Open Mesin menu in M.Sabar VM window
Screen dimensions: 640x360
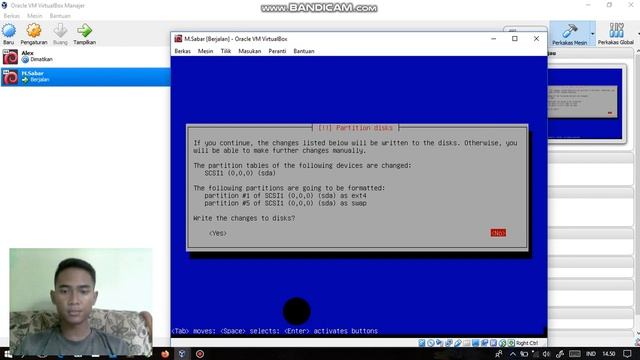click(205, 51)
